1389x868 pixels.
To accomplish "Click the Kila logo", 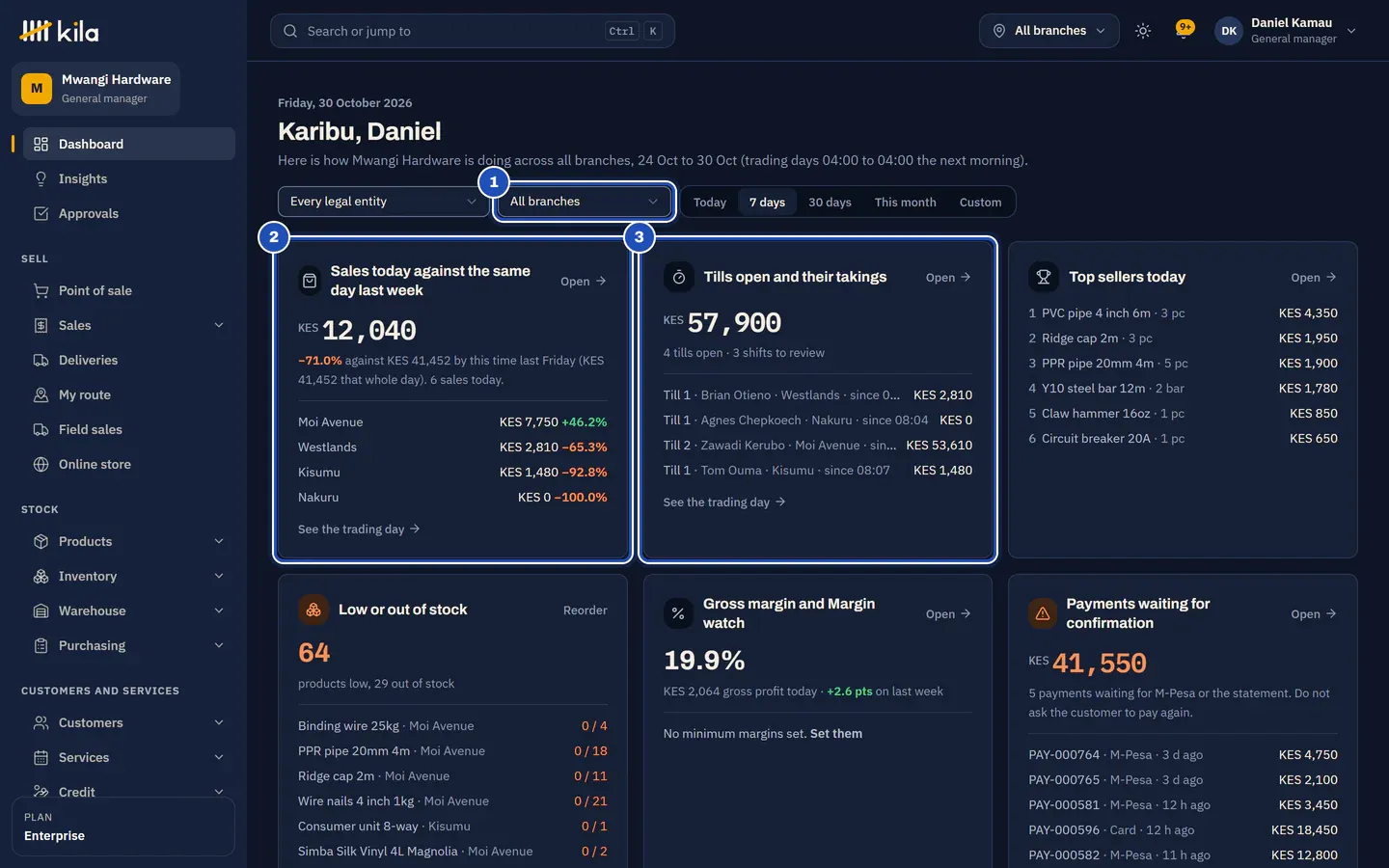I will point(59,31).
